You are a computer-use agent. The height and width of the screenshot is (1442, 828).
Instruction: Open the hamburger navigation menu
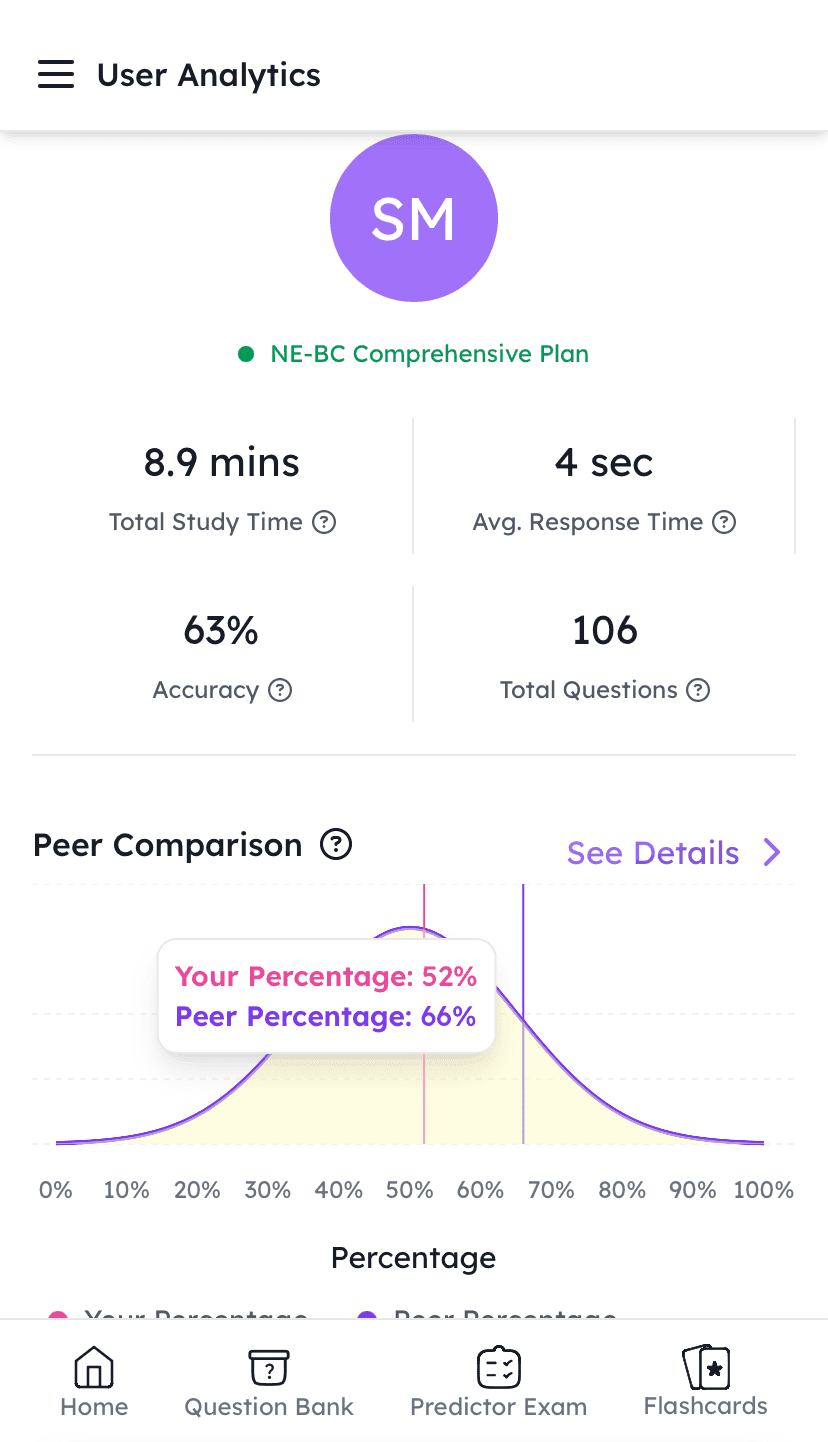tap(56, 75)
